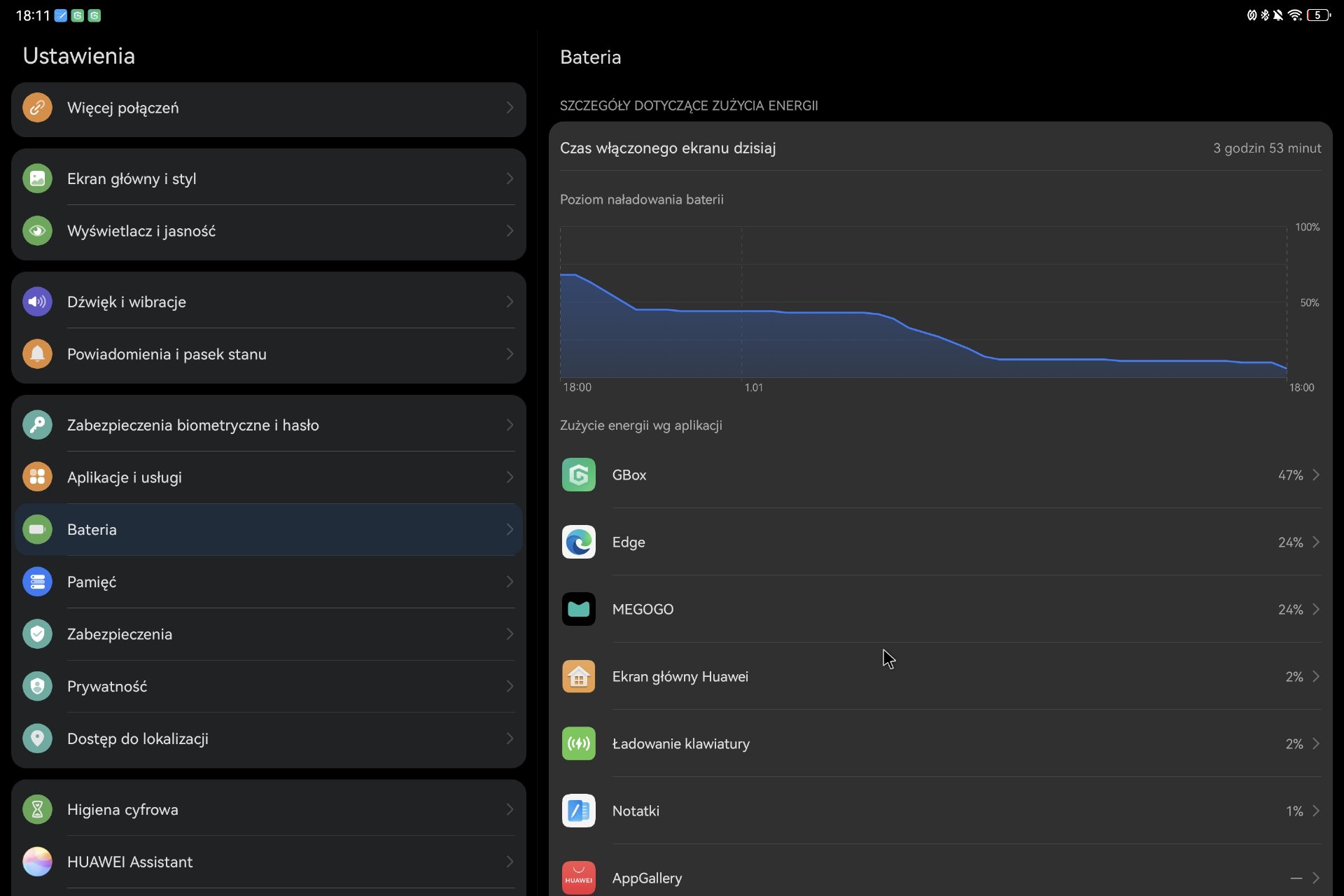The width and height of the screenshot is (1344, 896).
Task: Tap the muted notifications bell in status bar
Action: click(x=1278, y=15)
